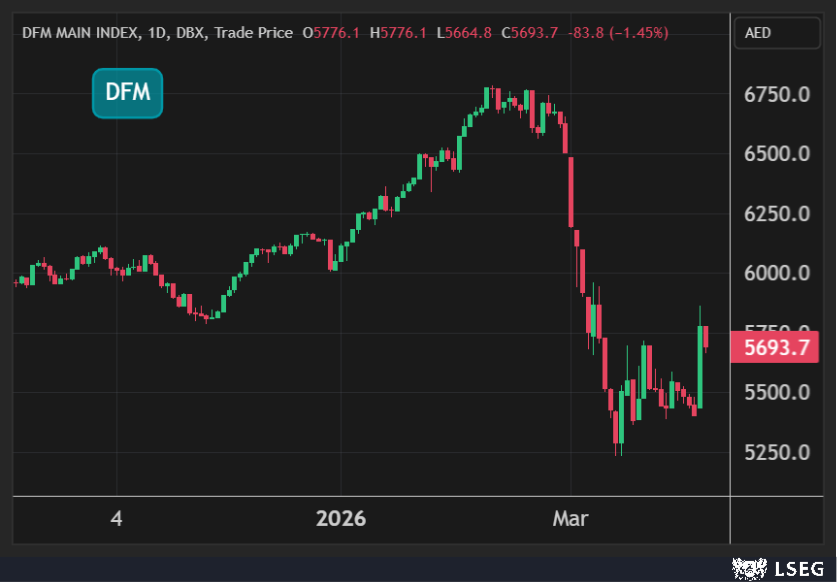
Task: Click the low value L5664.8
Action: pyautogui.click(x=463, y=33)
